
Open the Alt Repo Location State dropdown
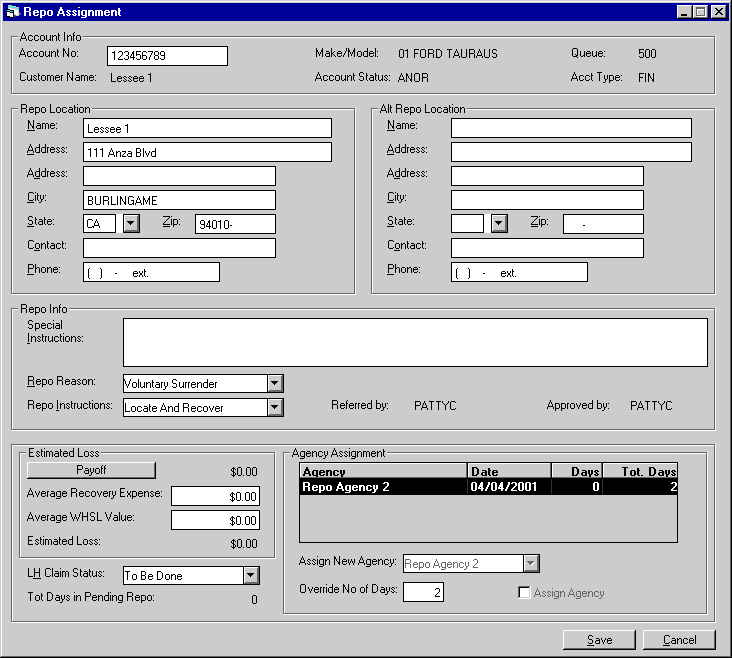[x=499, y=223]
